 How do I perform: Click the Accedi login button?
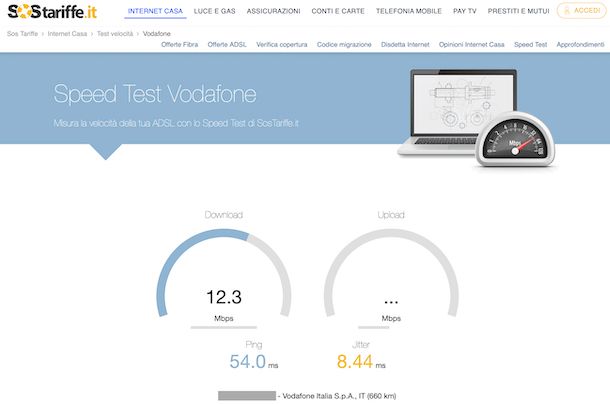click(582, 11)
